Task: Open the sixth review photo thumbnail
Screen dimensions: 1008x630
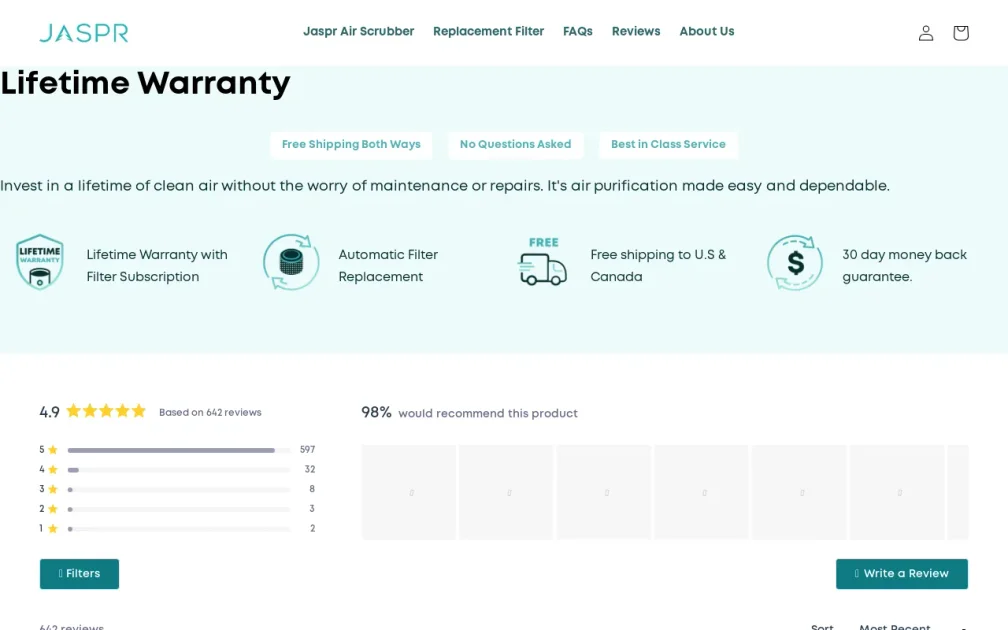Action: tap(897, 492)
